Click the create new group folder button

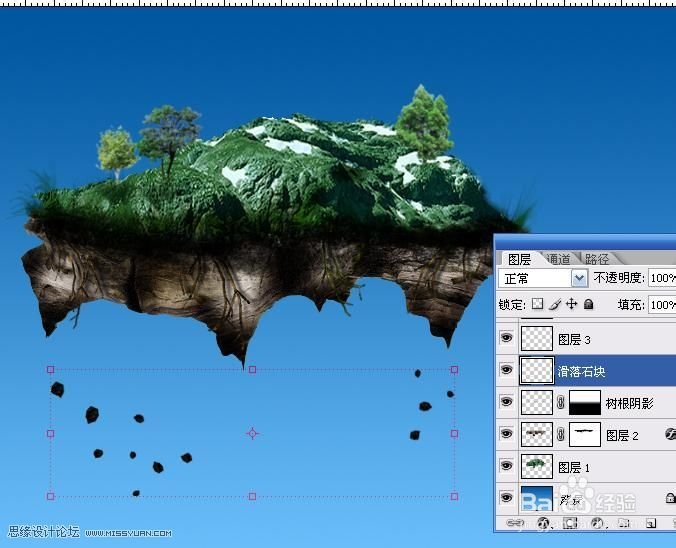coord(624,523)
